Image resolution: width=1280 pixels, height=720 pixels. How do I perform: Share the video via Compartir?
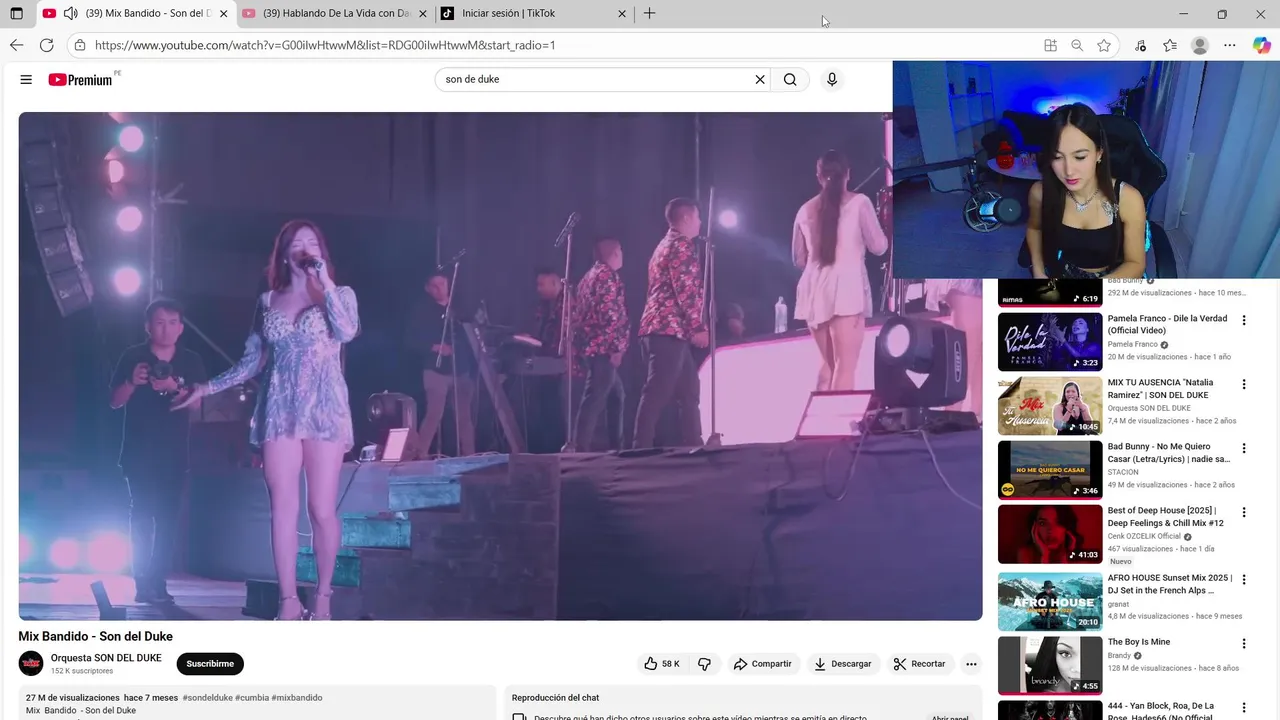click(762, 664)
